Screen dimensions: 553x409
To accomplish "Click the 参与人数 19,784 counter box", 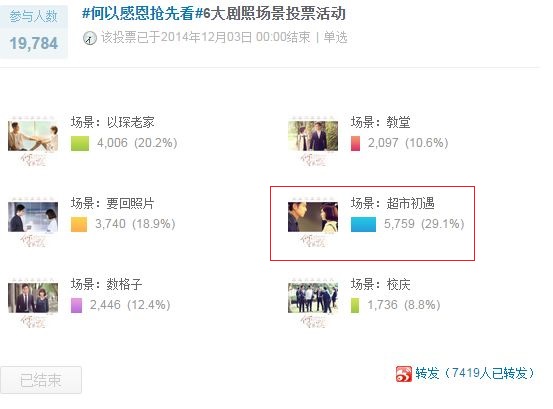I will 34,31.
